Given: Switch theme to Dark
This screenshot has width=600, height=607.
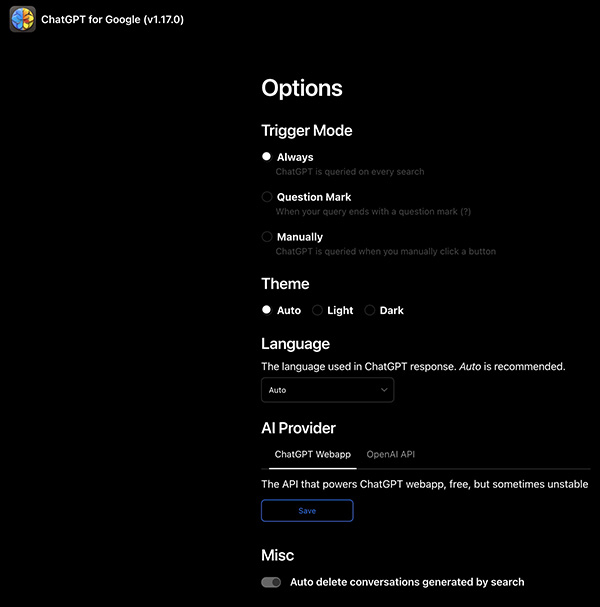Looking at the screenshot, I should [x=370, y=310].
